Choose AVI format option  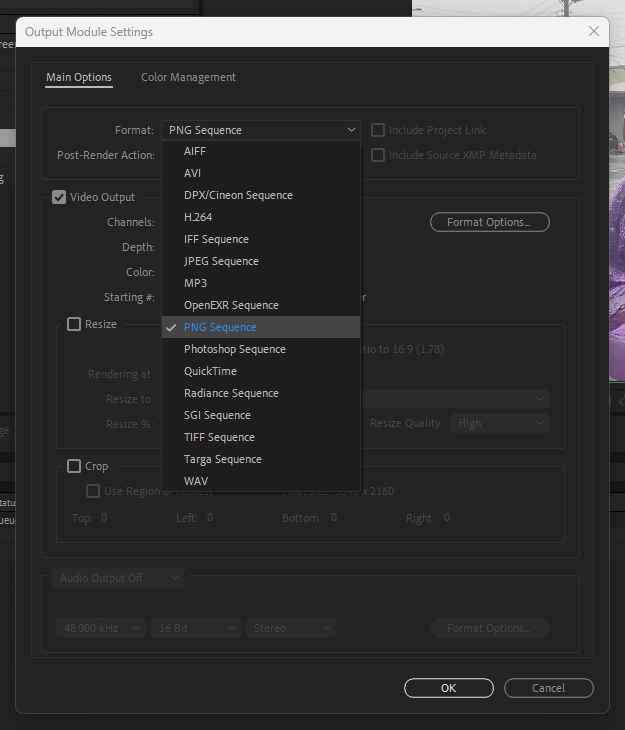(x=193, y=173)
